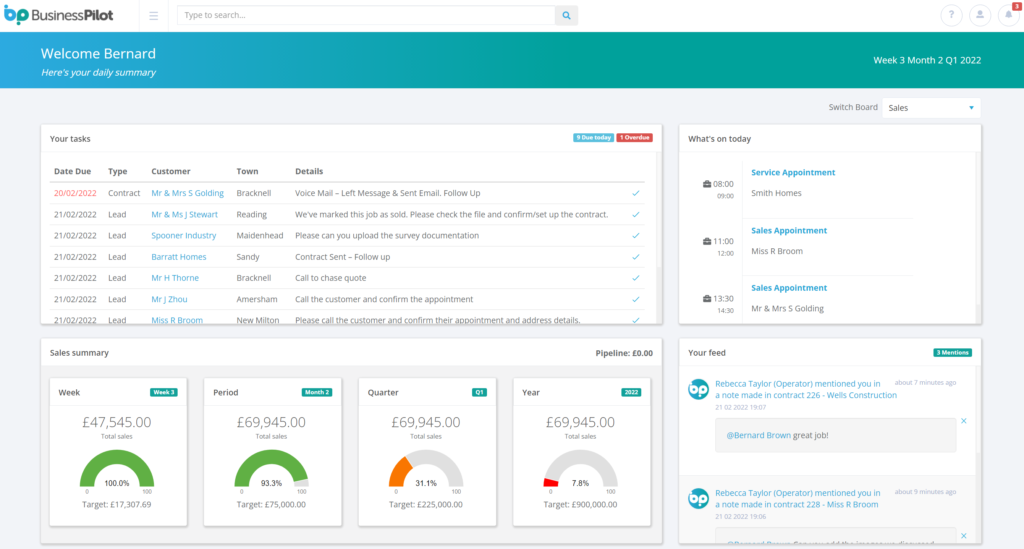Mark Mr & Mrs S Golding task complete
This screenshot has height=549, width=1024.
click(636, 193)
